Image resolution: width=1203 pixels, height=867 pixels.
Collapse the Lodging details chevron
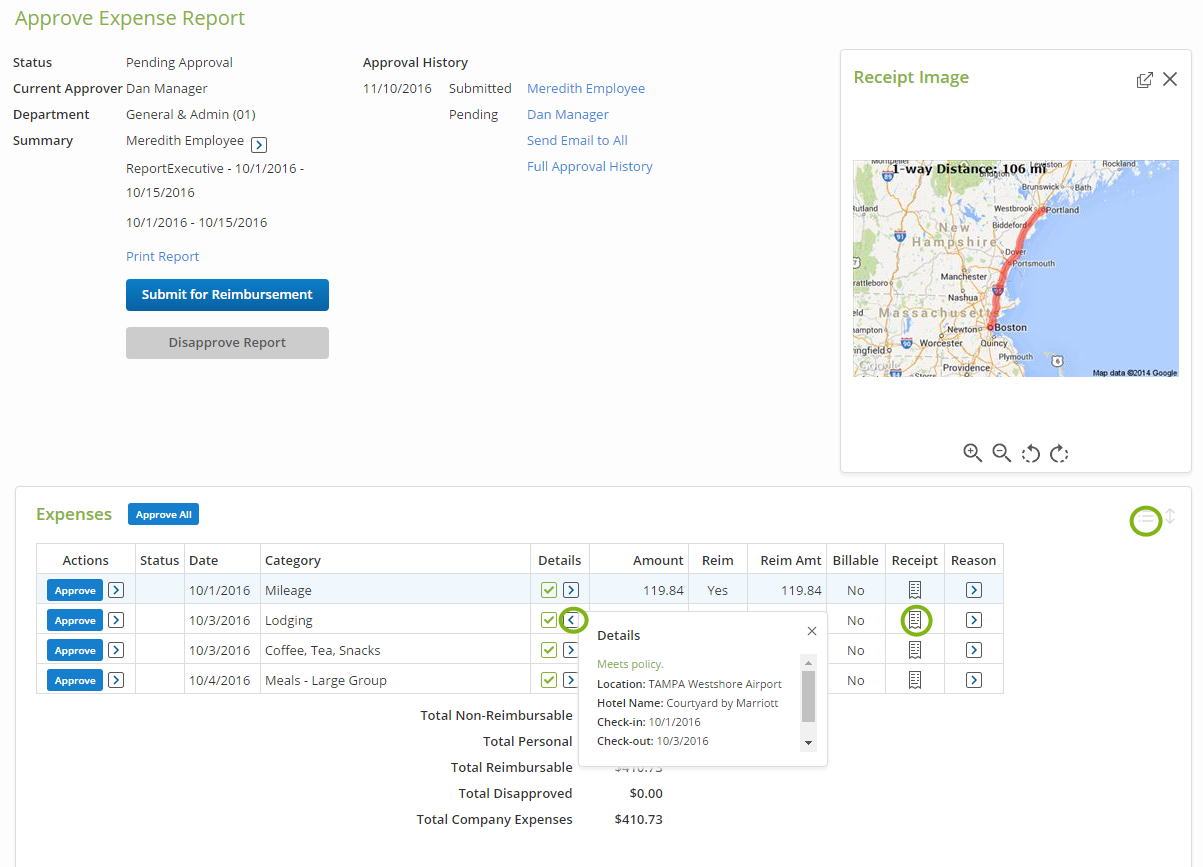(x=572, y=620)
